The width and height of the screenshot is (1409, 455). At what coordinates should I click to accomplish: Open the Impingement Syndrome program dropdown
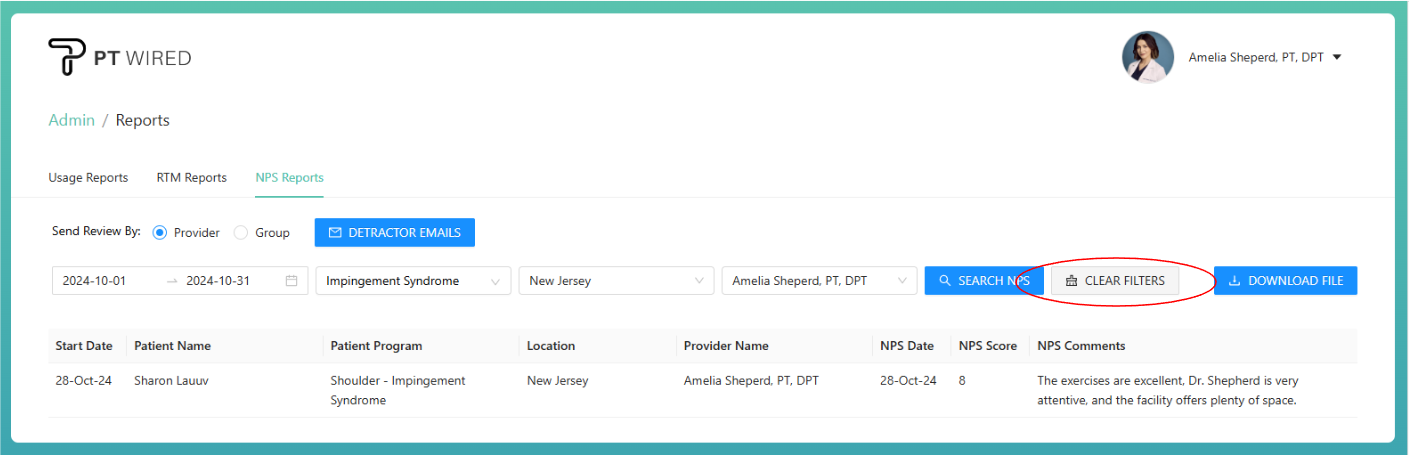(x=413, y=281)
